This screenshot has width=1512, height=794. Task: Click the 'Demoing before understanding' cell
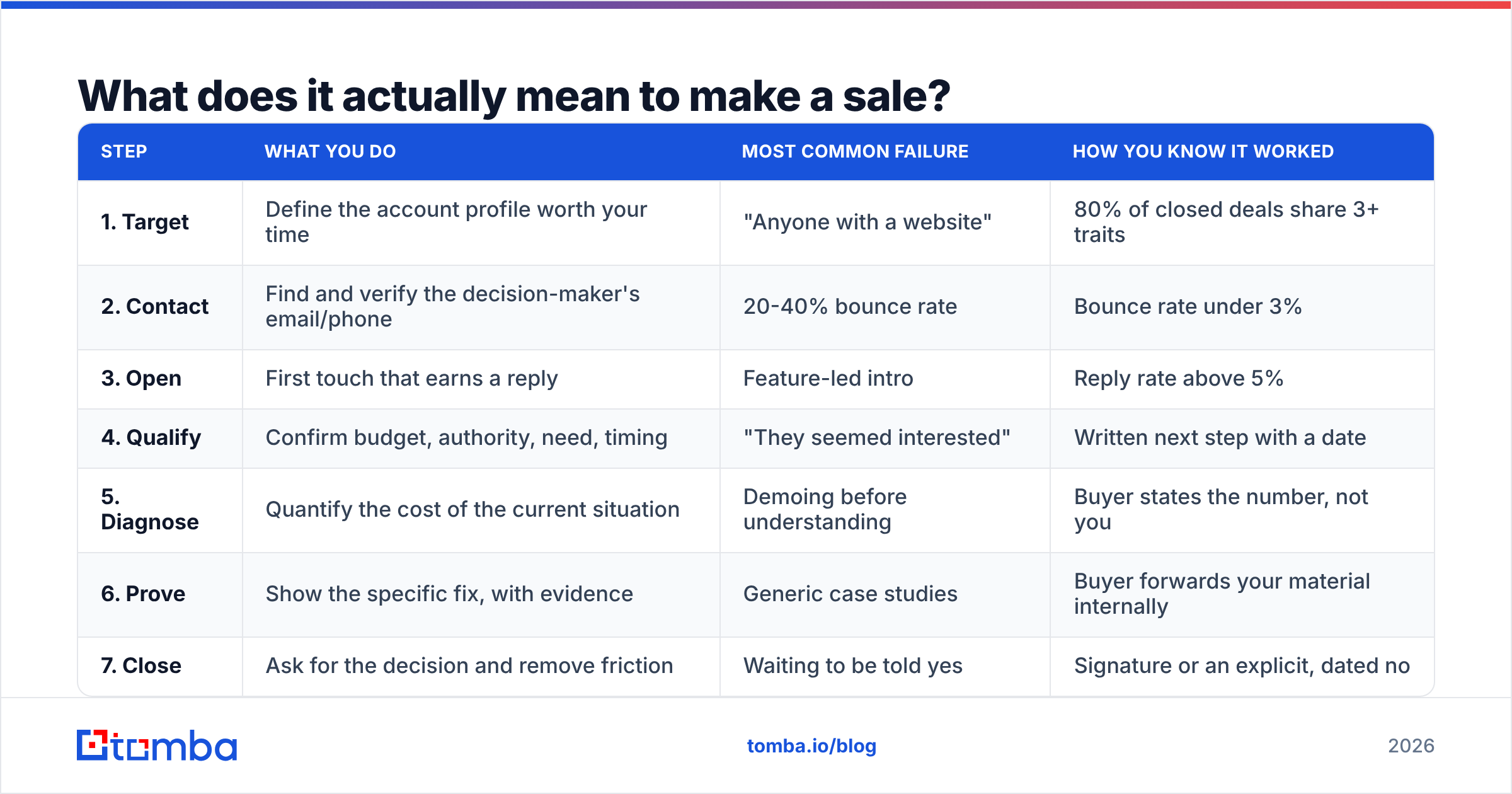pyautogui.click(x=885, y=510)
